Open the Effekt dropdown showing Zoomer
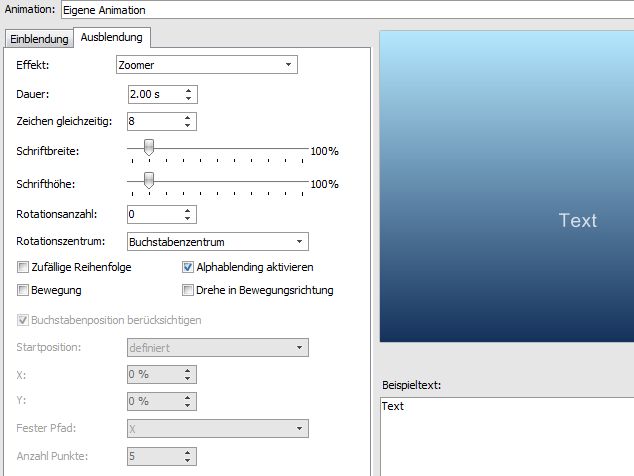The width and height of the screenshot is (634, 476). click(x=207, y=65)
